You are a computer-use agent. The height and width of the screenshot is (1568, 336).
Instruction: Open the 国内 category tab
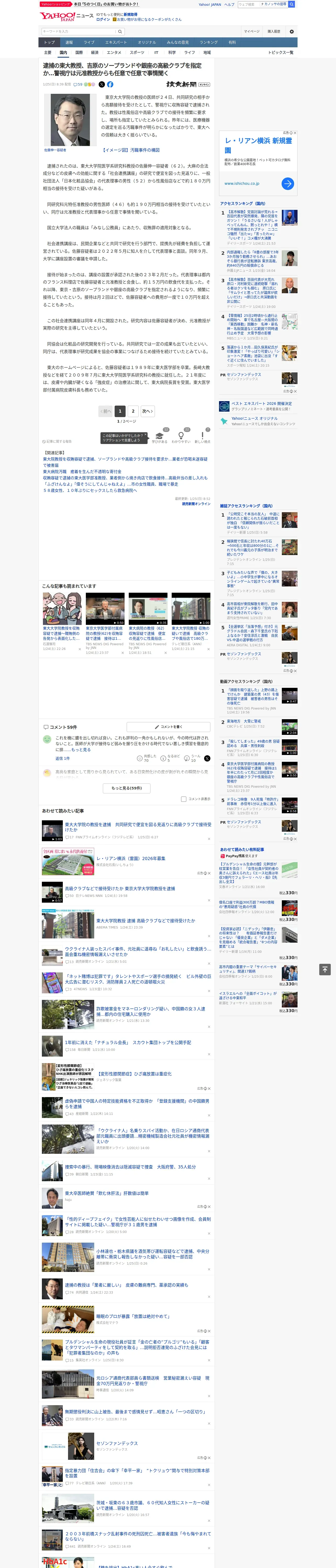pyautogui.click(x=63, y=52)
